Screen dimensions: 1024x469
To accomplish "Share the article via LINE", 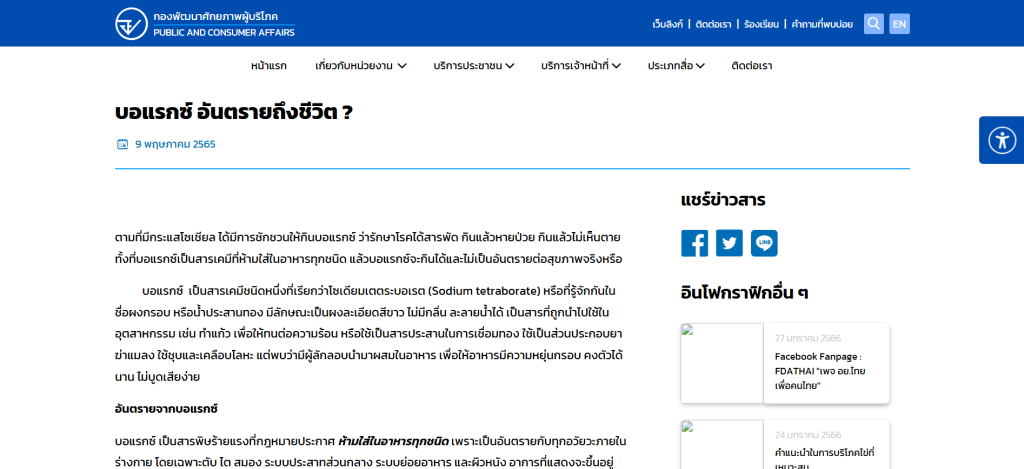I will [x=764, y=243].
